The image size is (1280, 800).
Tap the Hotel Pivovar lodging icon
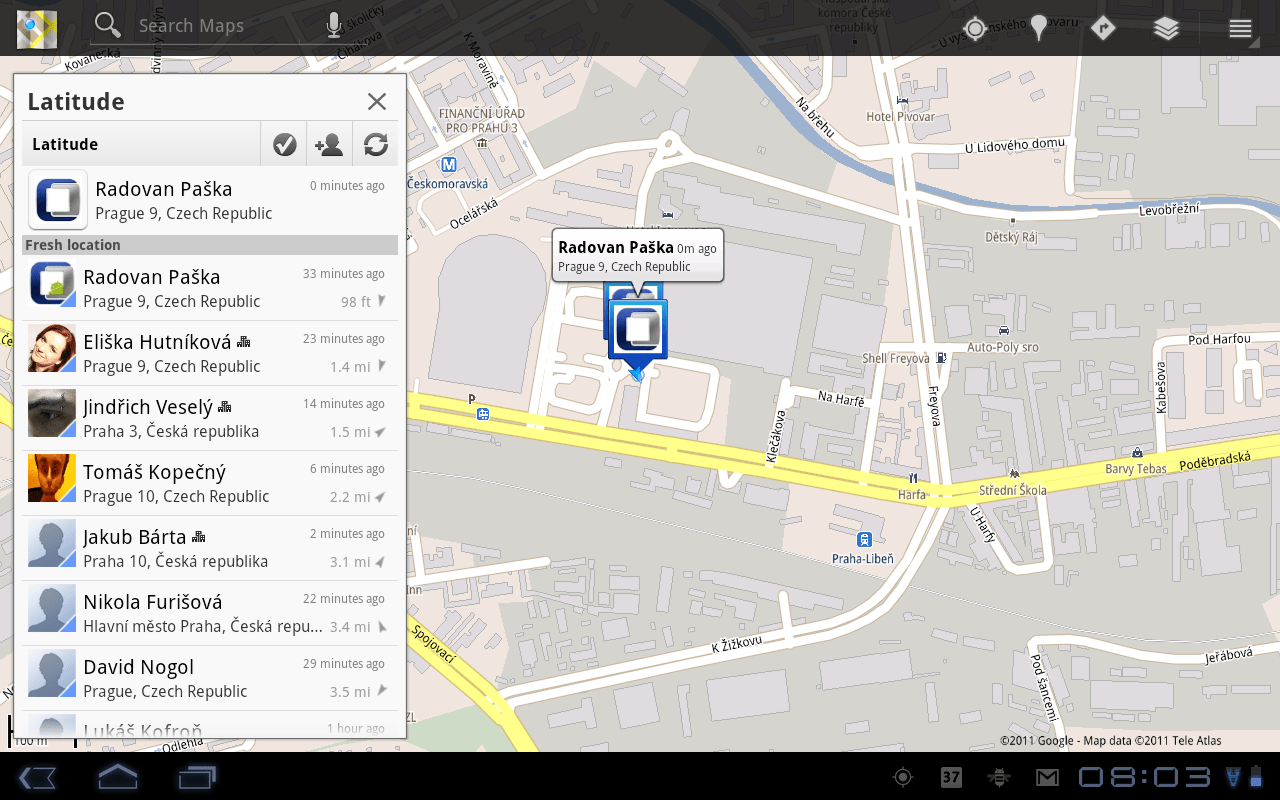903,101
